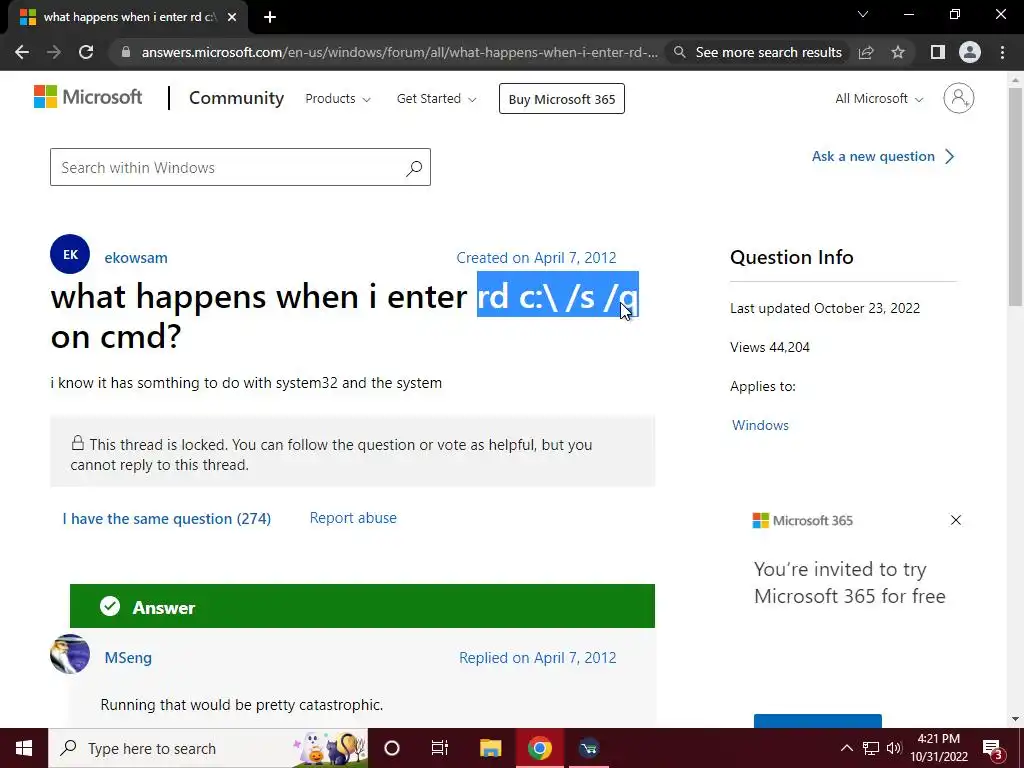Click Ask a new question link

tap(883, 157)
